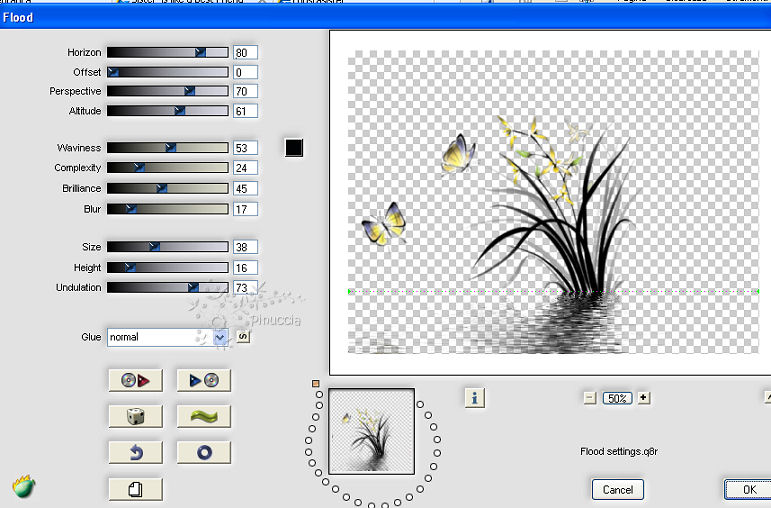Adjust the Size slider

click(168, 246)
